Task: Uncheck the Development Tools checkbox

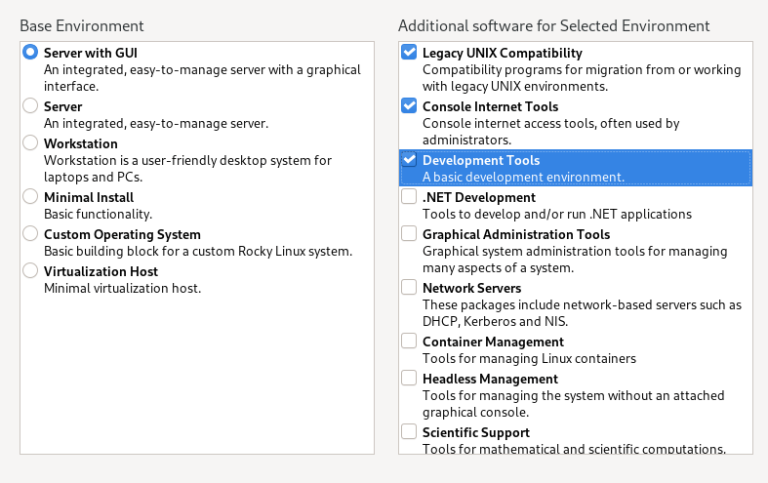Action: 409,160
